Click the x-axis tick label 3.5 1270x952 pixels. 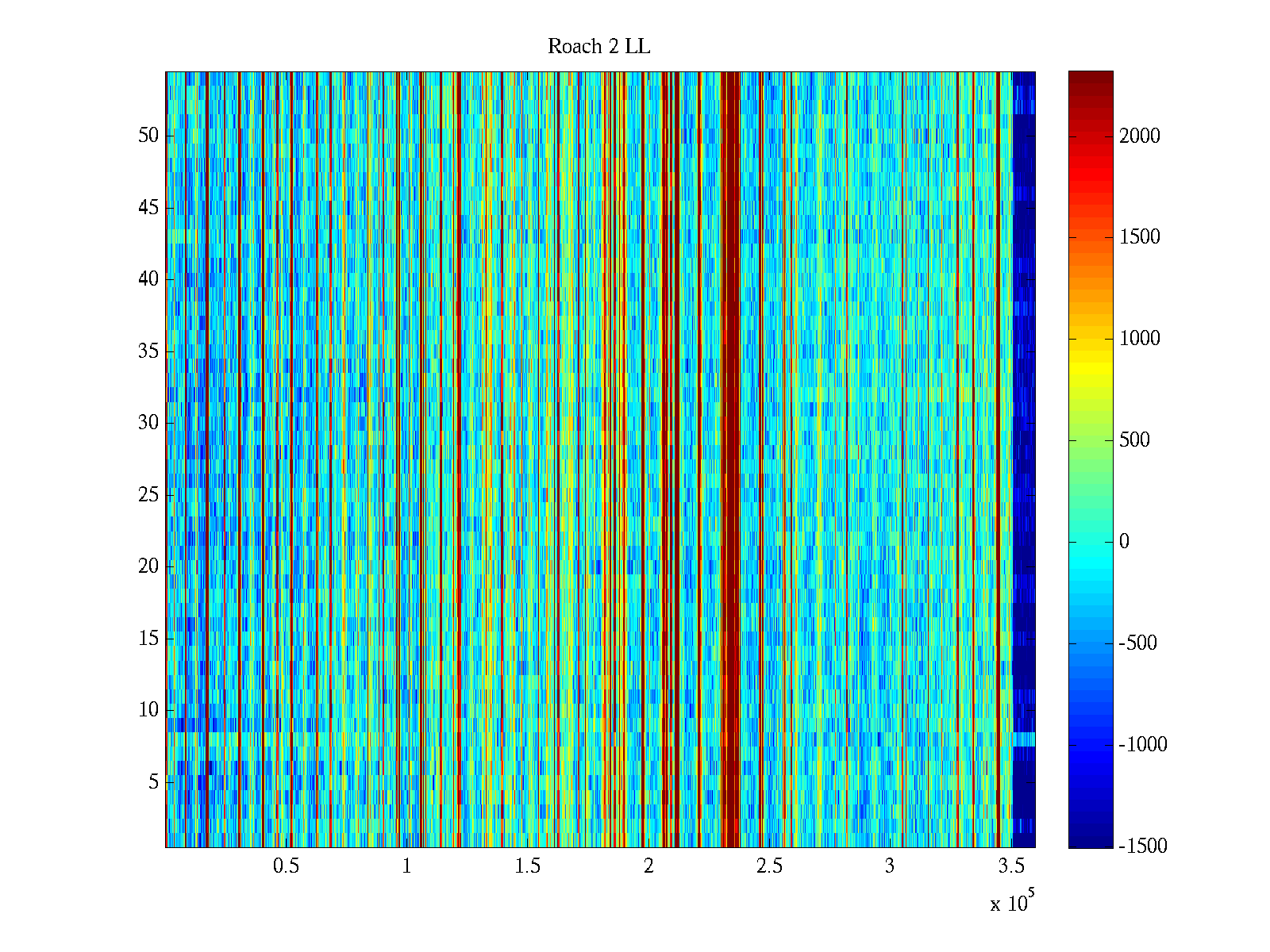click(1010, 866)
